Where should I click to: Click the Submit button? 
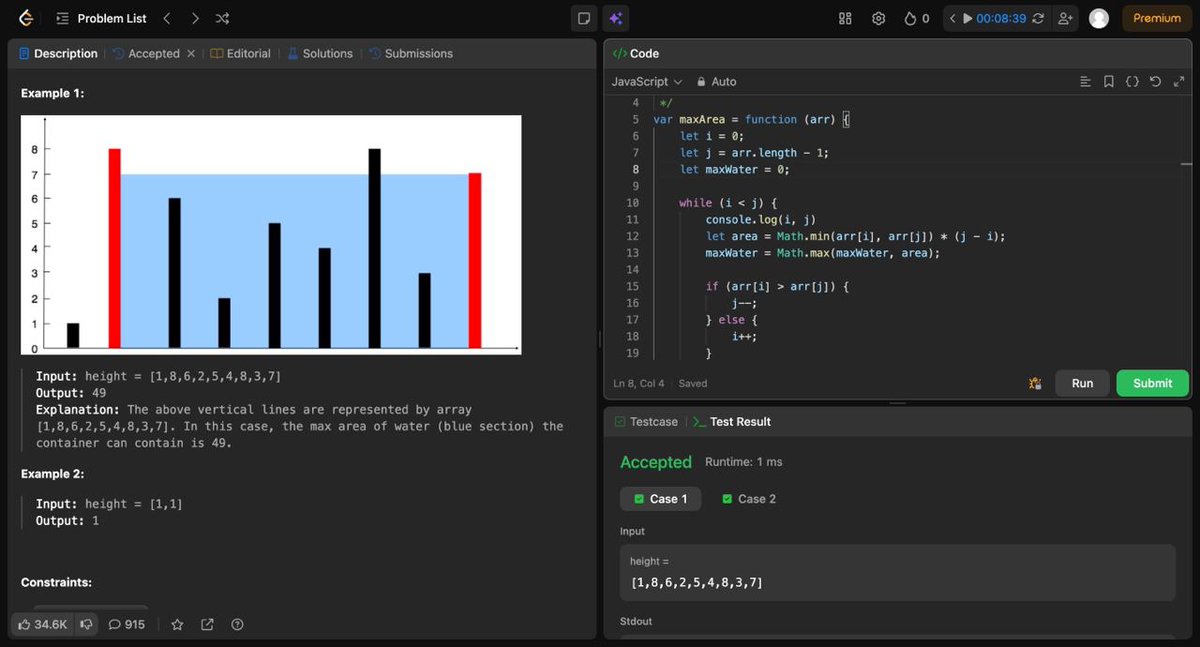click(1152, 383)
